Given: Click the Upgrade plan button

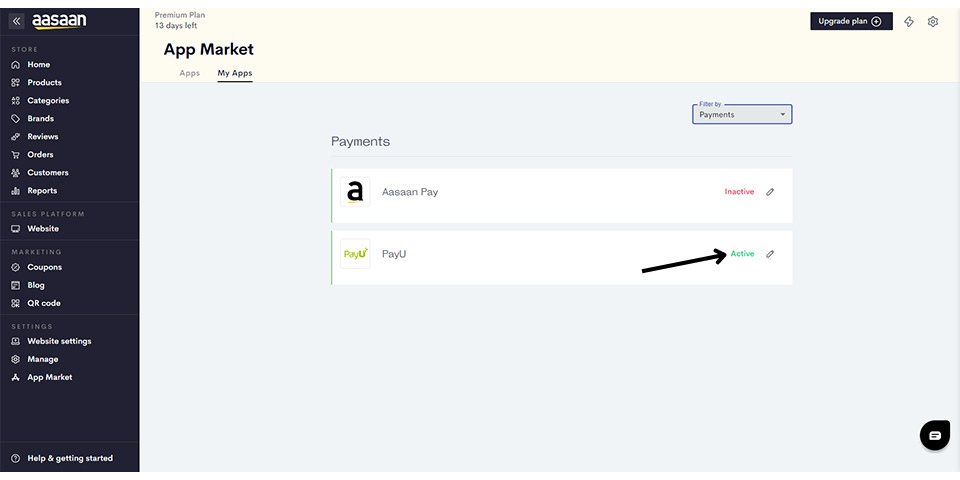Looking at the screenshot, I should coord(850,21).
